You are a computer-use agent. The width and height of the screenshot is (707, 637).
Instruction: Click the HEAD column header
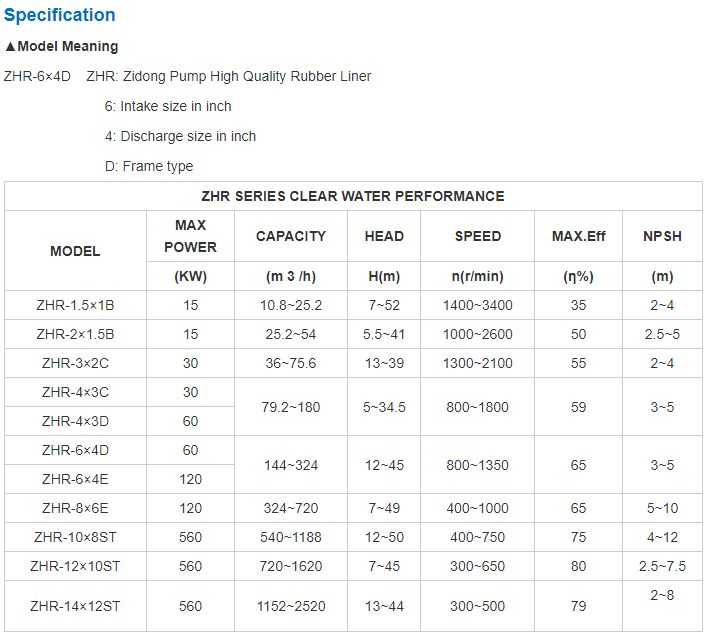tap(384, 236)
